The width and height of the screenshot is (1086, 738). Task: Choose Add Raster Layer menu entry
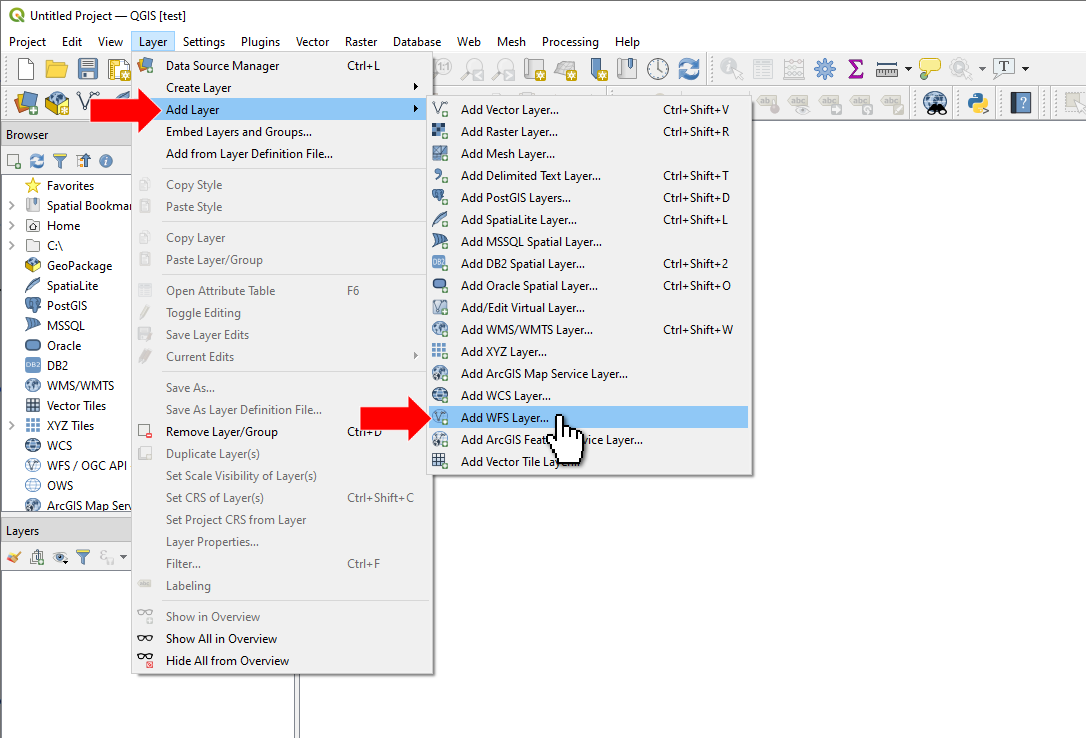tap(589, 132)
